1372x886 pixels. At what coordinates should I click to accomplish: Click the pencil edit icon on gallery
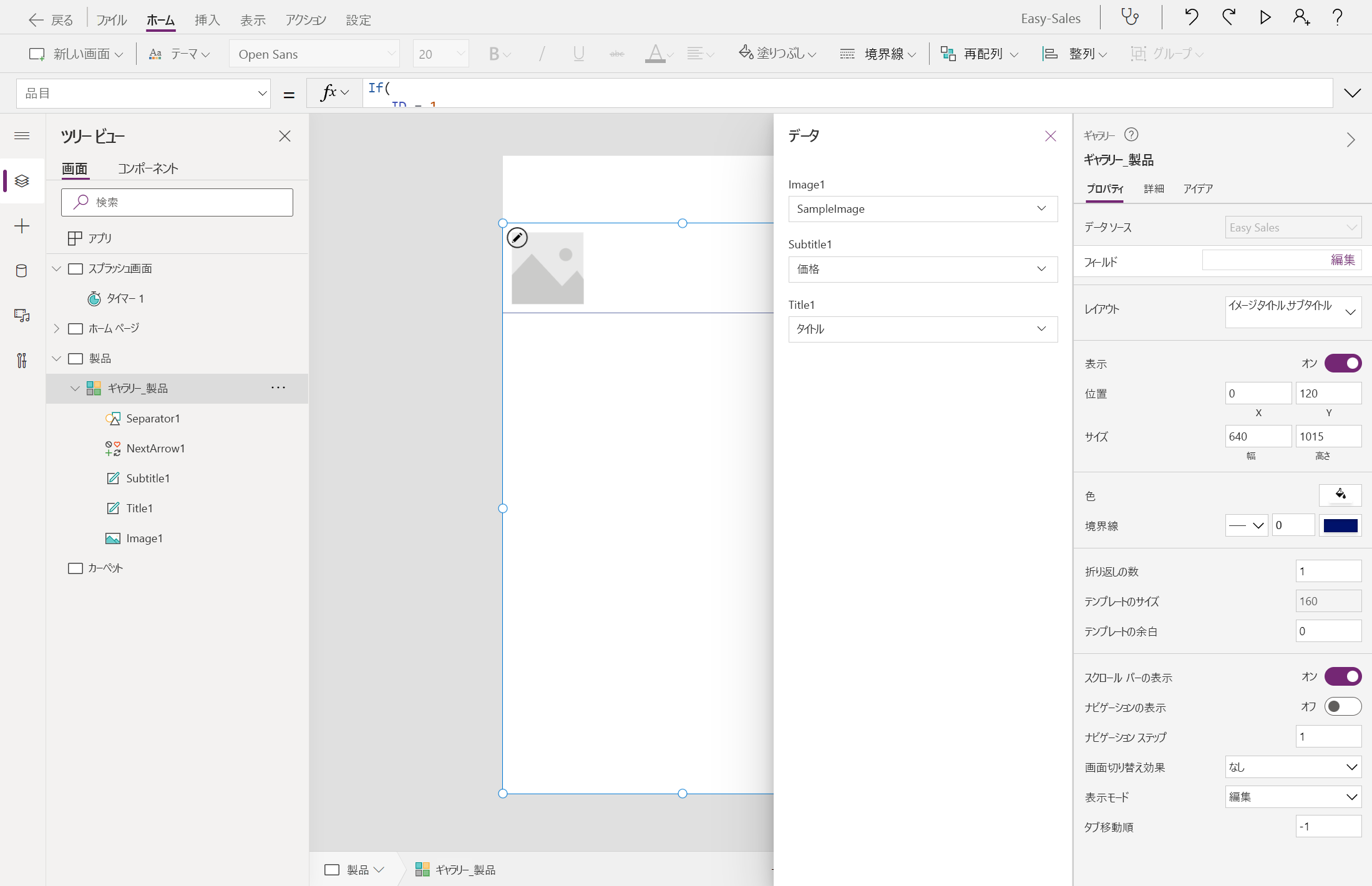click(x=517, y=238)
